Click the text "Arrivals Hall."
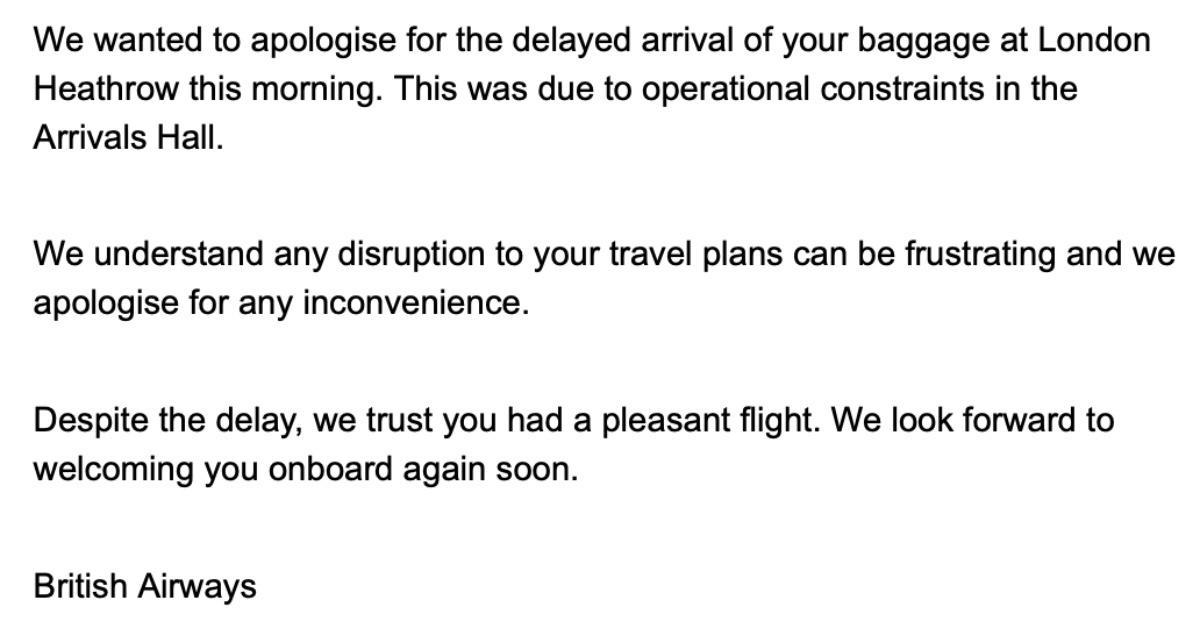Screen dimensions: 1200x641 (x=128, y=137)
